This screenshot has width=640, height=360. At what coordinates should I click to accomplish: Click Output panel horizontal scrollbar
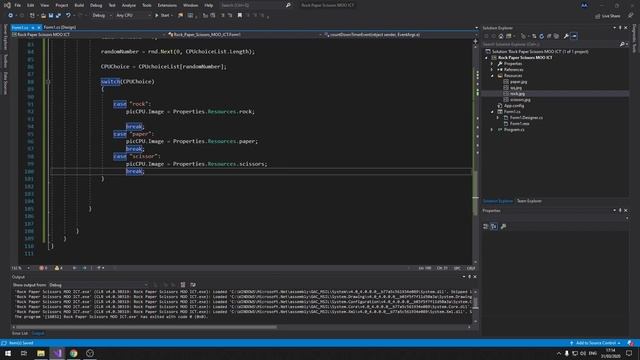coord(147,327)
